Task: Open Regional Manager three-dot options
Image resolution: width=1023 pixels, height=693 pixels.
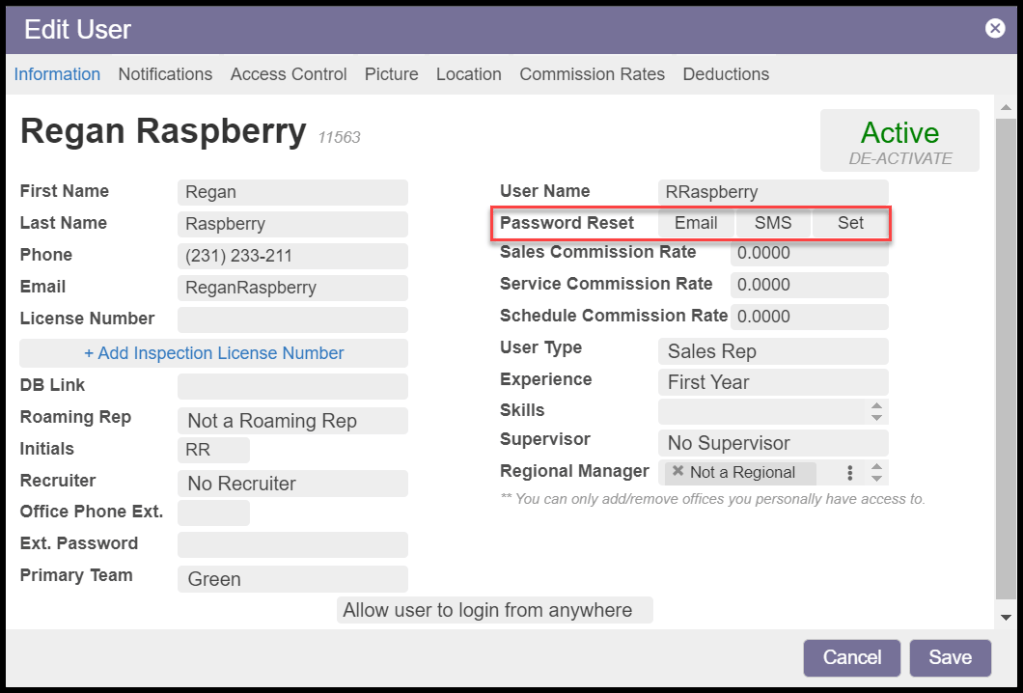Action: point(850,473)
